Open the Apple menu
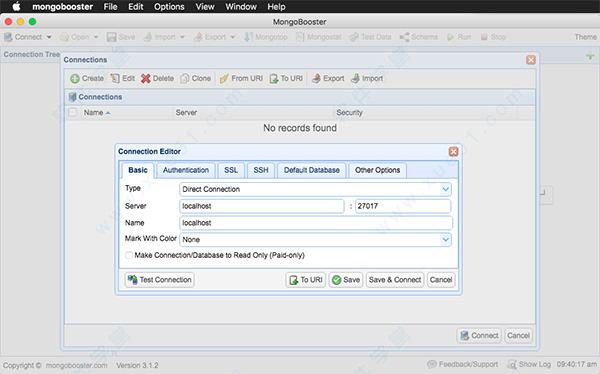The height and width of the screenshot is (374, 600). pyautogui.click(x=16, y=7)
